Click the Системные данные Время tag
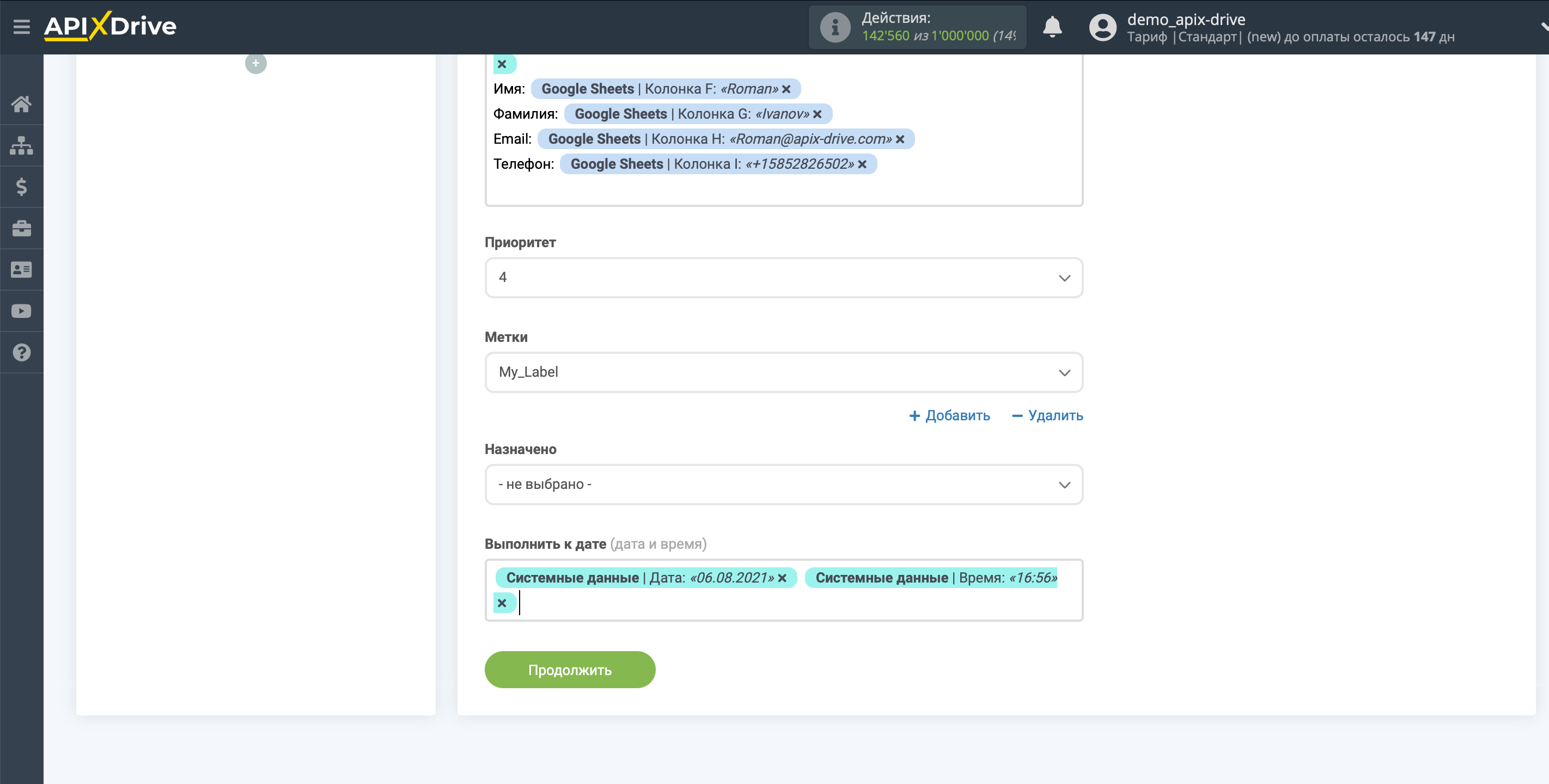Viewport: 1549px width, 784px height. coord(931,578)
